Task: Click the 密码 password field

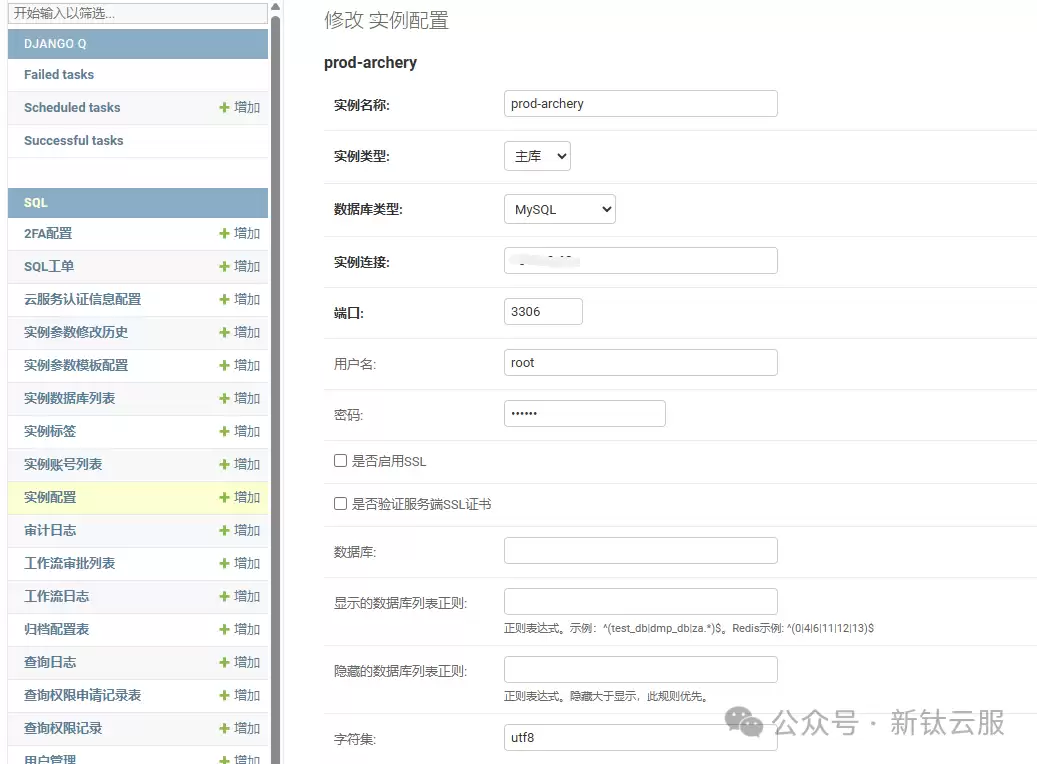Action: tap(585, 413)
